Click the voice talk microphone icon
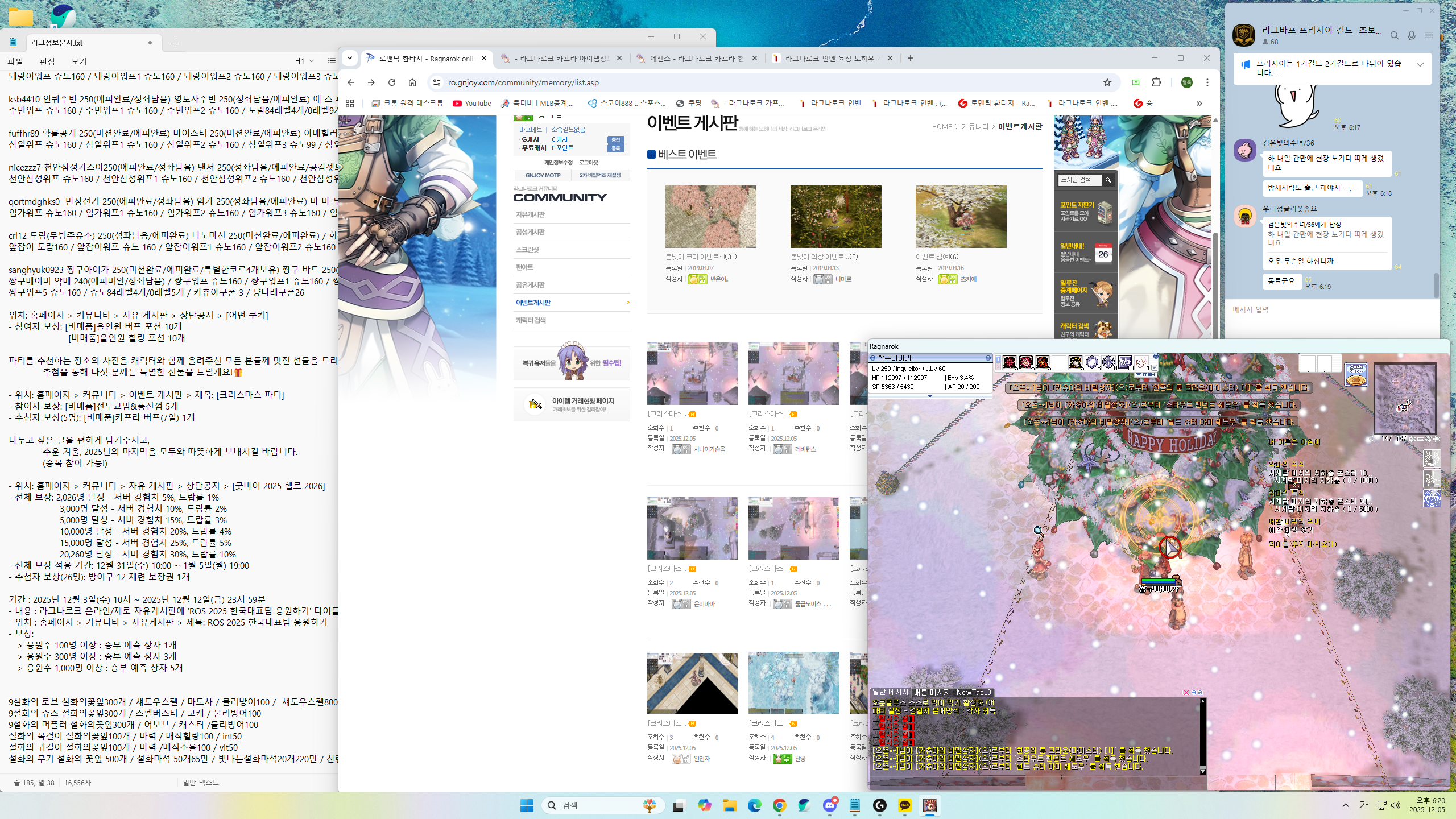This screenshot has height=819, width=1456. 1411,36
